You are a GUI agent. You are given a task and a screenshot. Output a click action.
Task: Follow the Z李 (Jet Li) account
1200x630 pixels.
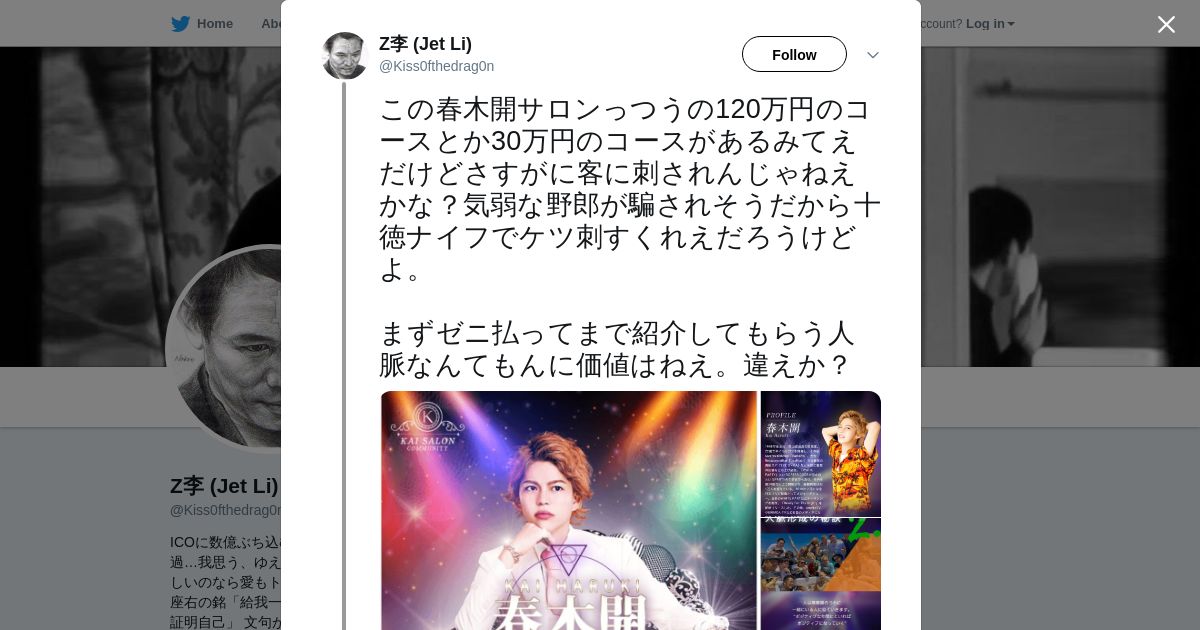794,54
